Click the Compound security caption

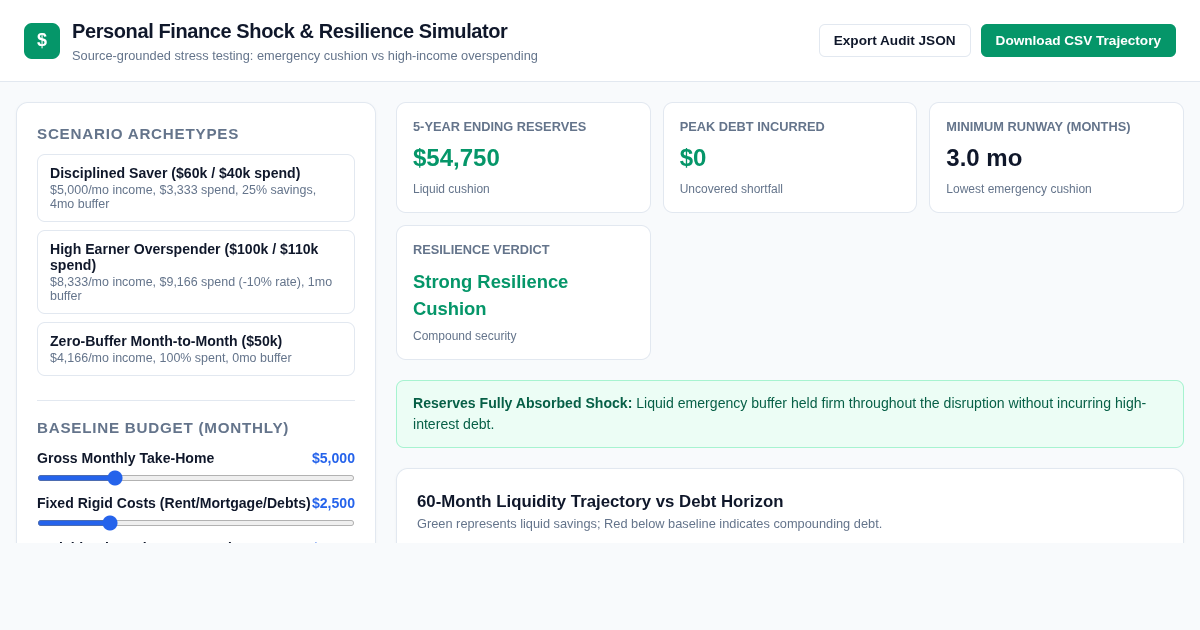[x=465, y=336]
